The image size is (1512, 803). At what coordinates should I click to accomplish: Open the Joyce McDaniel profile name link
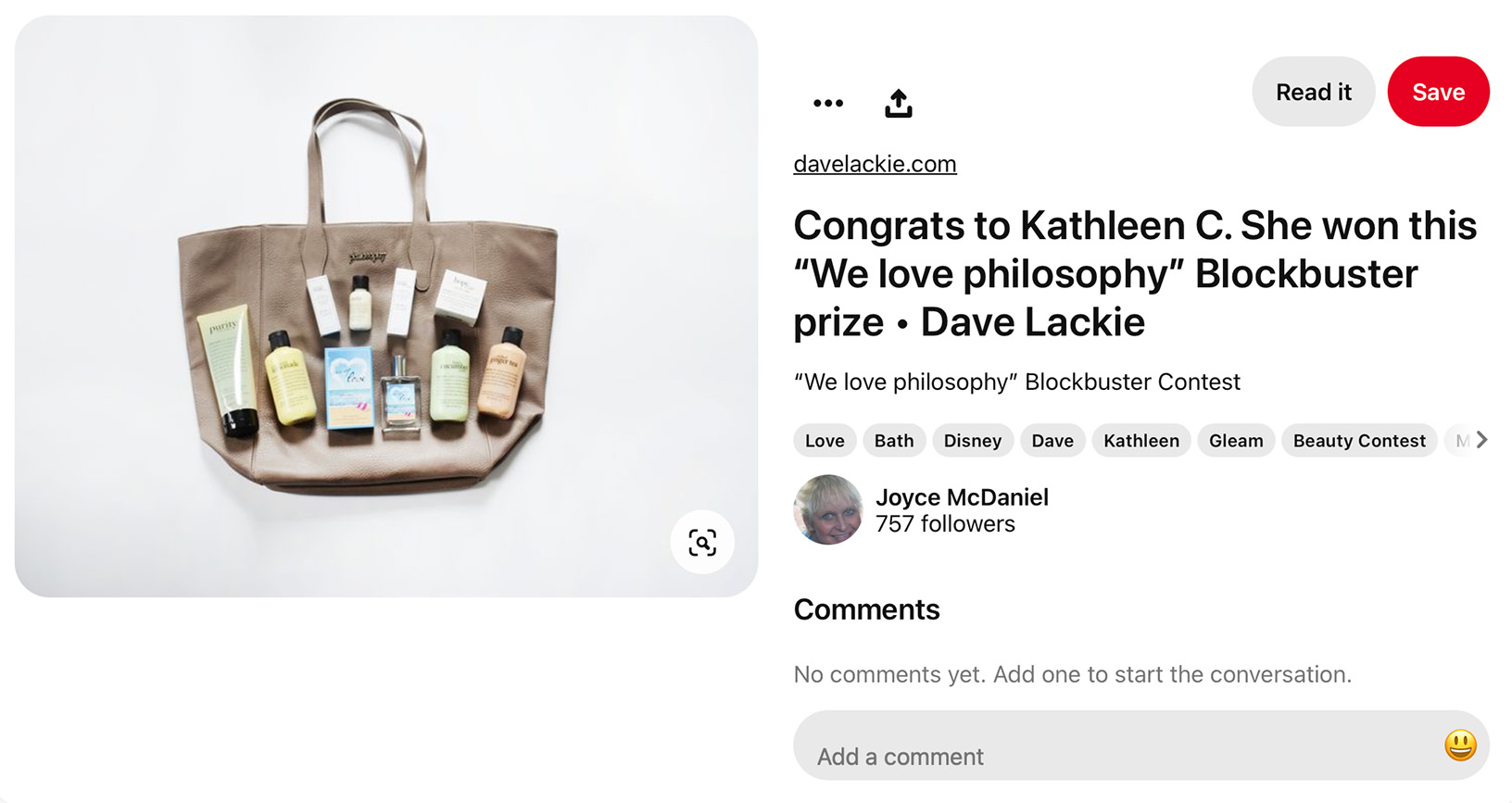tap(962, 497)
